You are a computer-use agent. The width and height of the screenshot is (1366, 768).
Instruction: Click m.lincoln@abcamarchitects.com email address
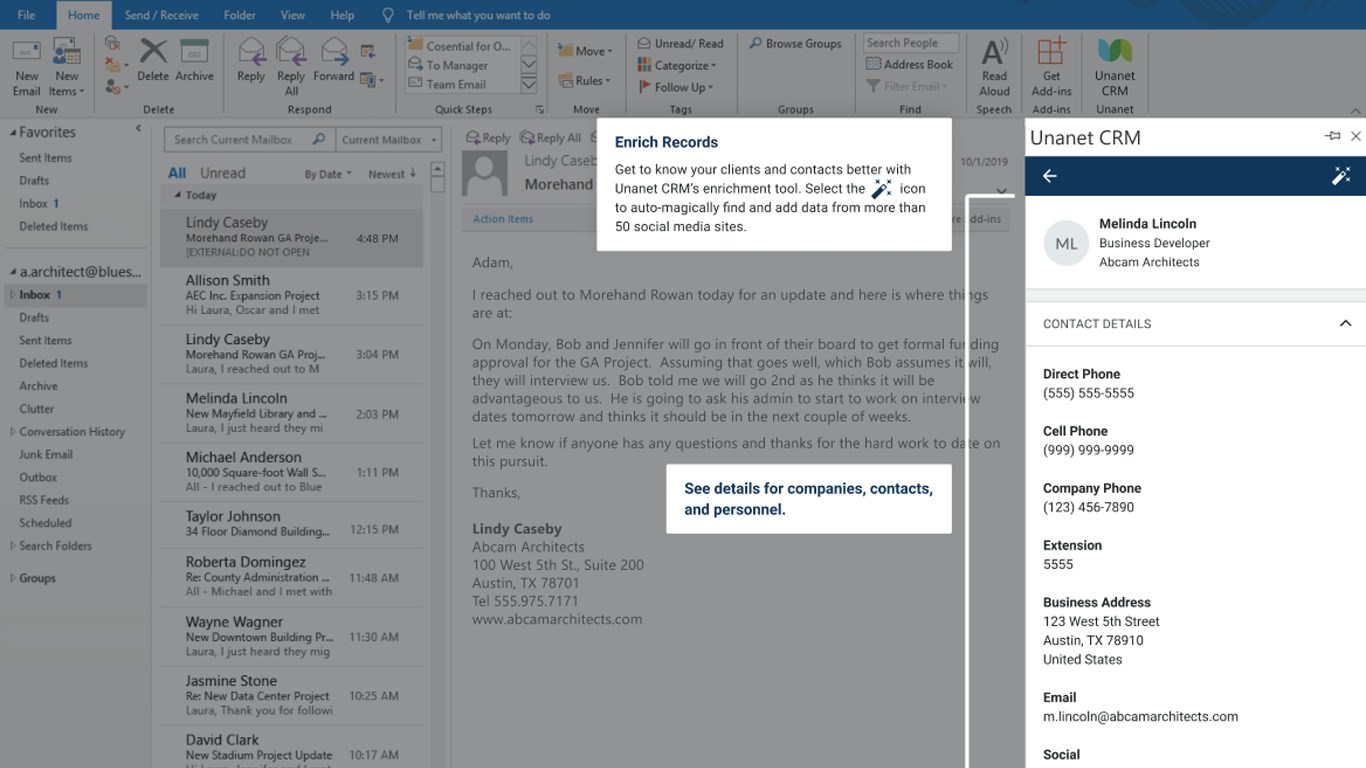(x=1140, y=716)
